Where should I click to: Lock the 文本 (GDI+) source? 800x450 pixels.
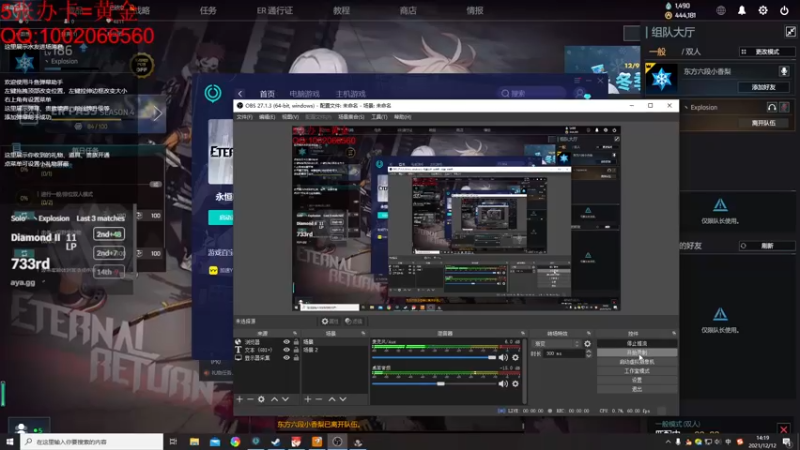296,350
